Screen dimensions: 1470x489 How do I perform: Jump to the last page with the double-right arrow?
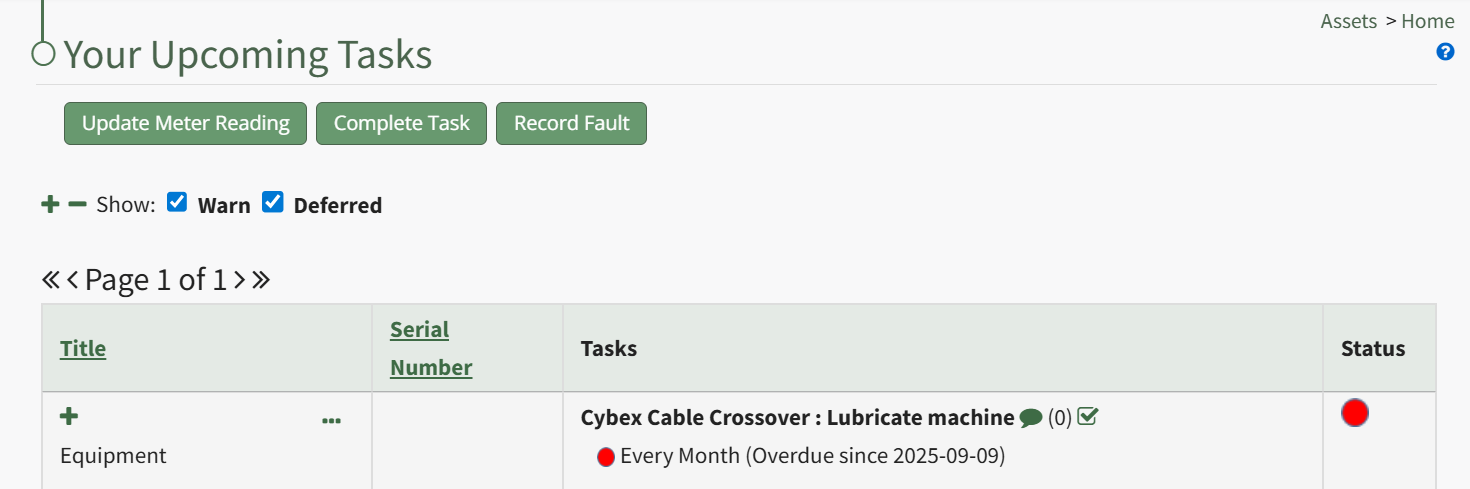tap(261, 280)
